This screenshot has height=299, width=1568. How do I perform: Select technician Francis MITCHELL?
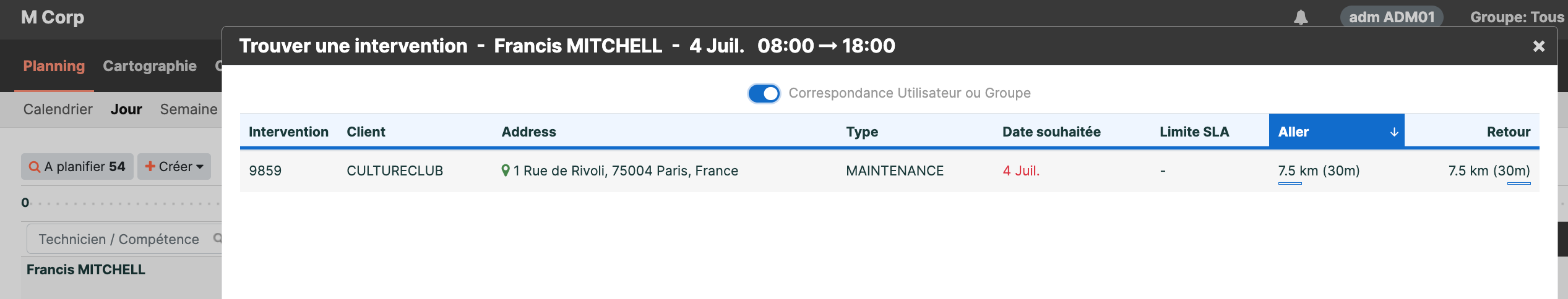[86, 270]
